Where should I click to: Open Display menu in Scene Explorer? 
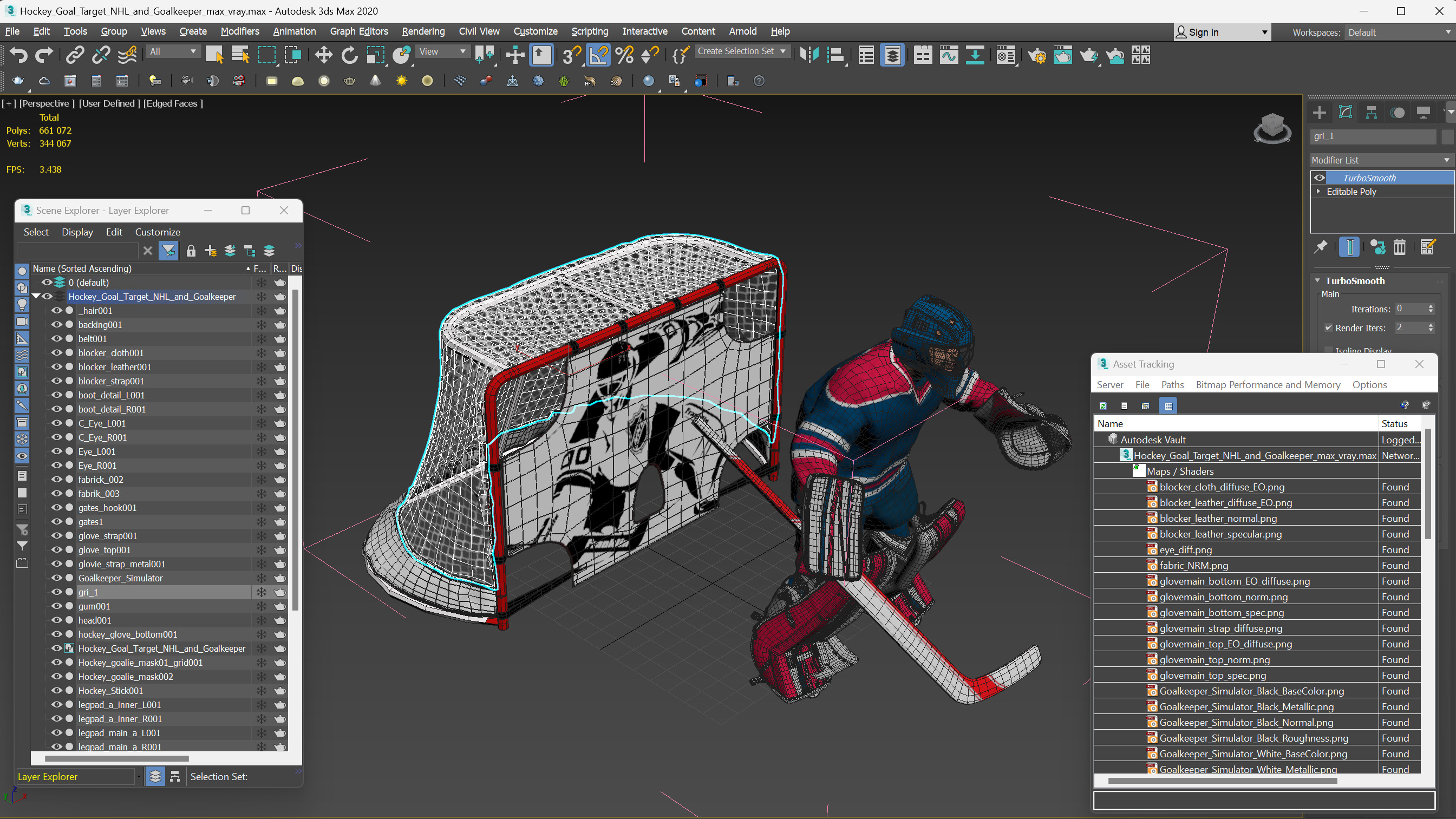(77, 232)
